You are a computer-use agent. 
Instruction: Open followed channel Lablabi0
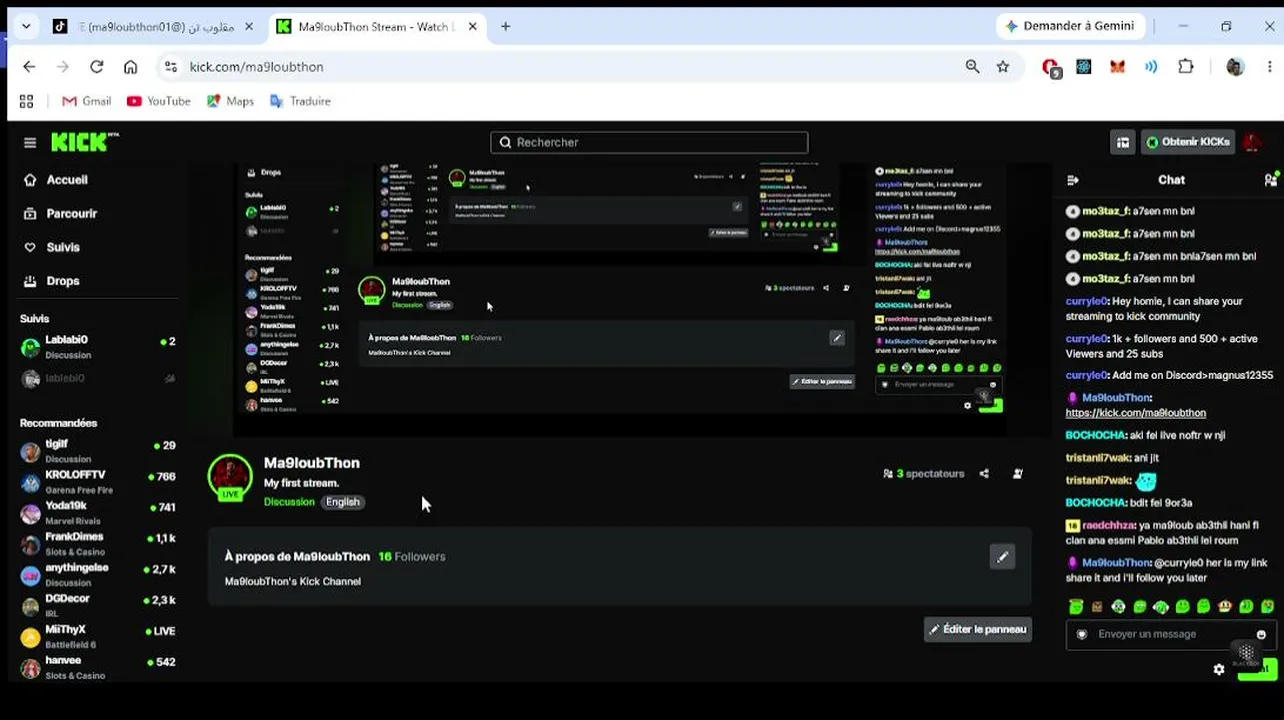98,347
